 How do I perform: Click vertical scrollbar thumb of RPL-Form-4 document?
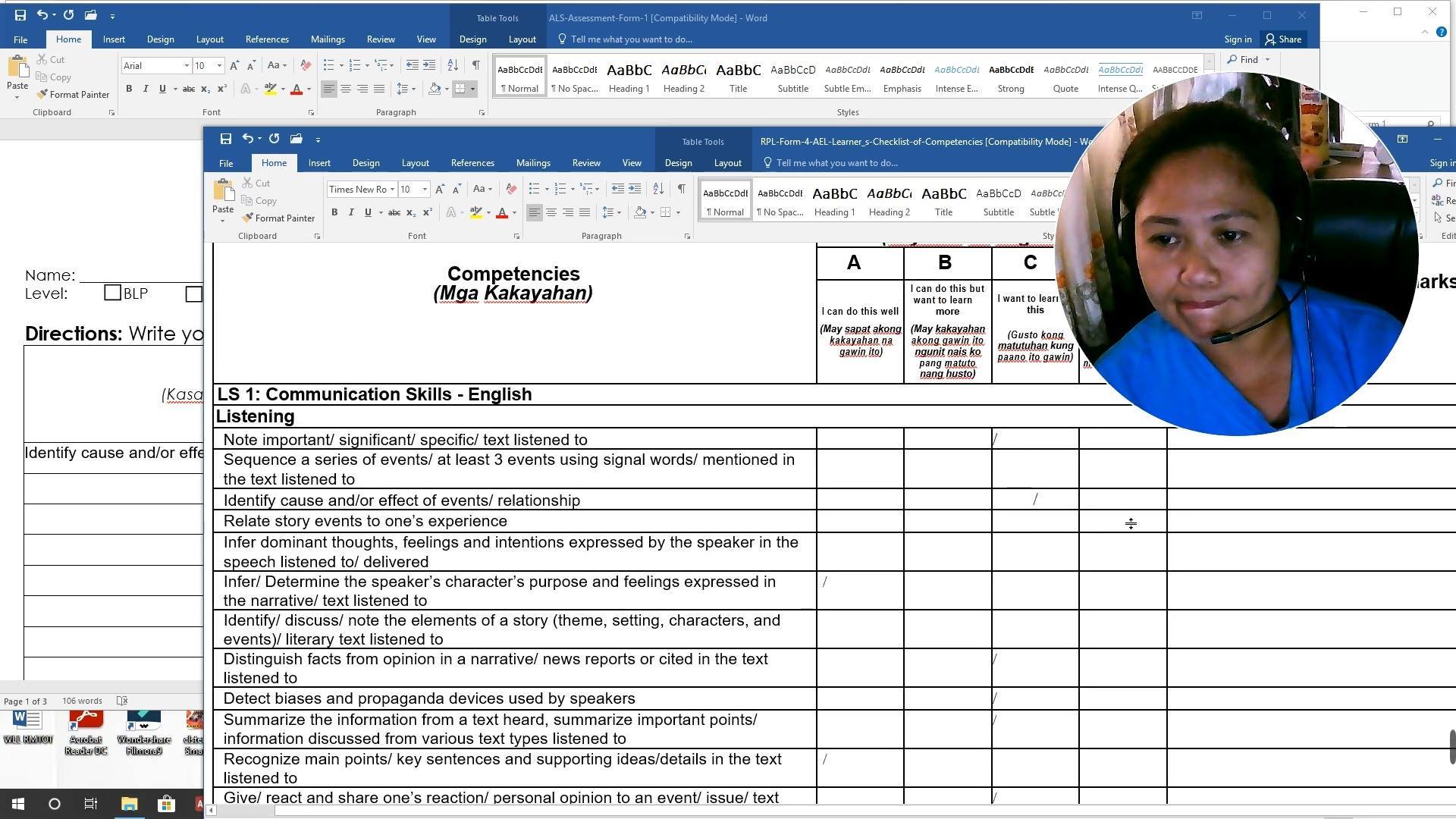click(x=1451, y=747)
